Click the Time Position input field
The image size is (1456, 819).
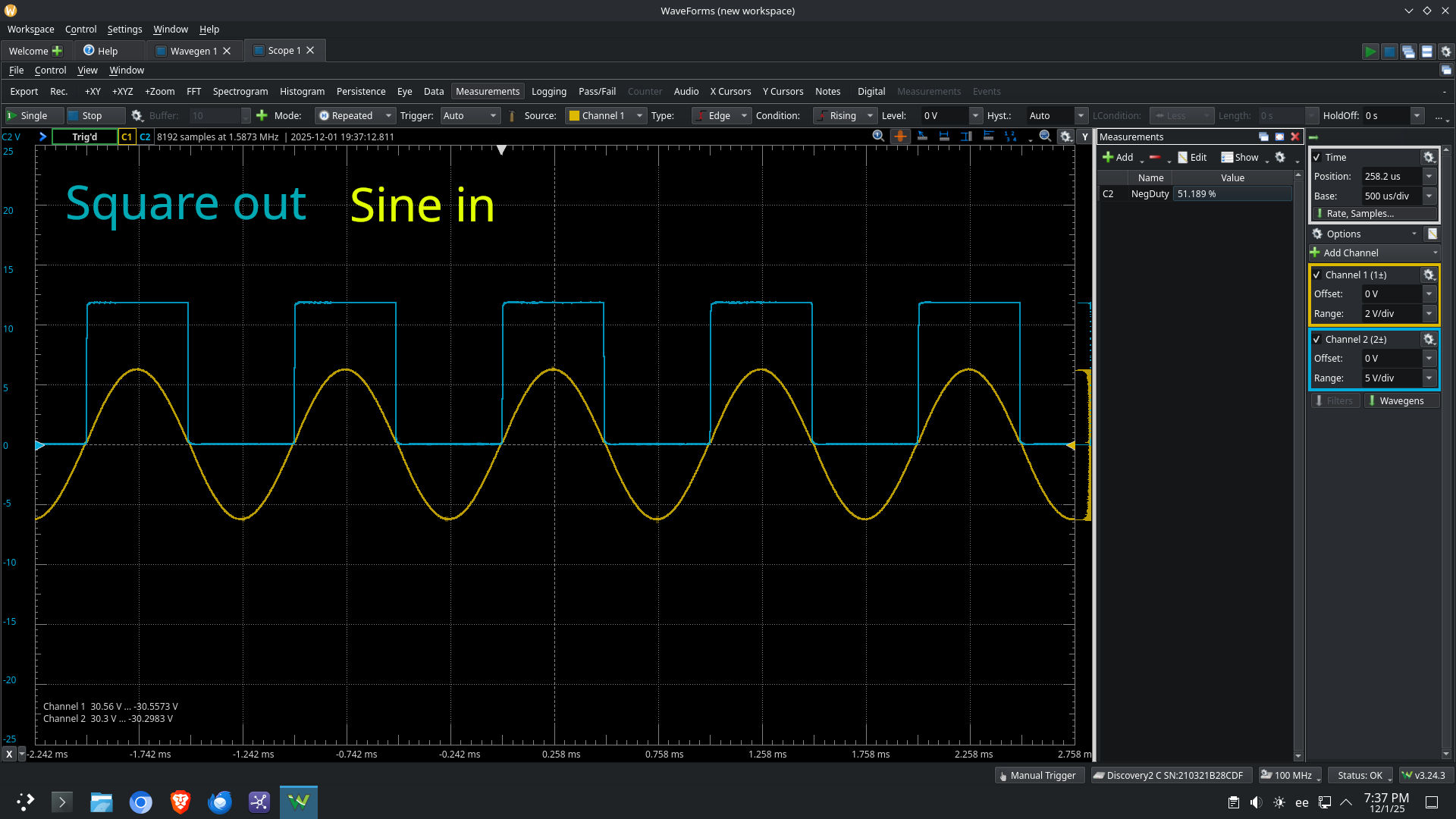coord(1390,177)
